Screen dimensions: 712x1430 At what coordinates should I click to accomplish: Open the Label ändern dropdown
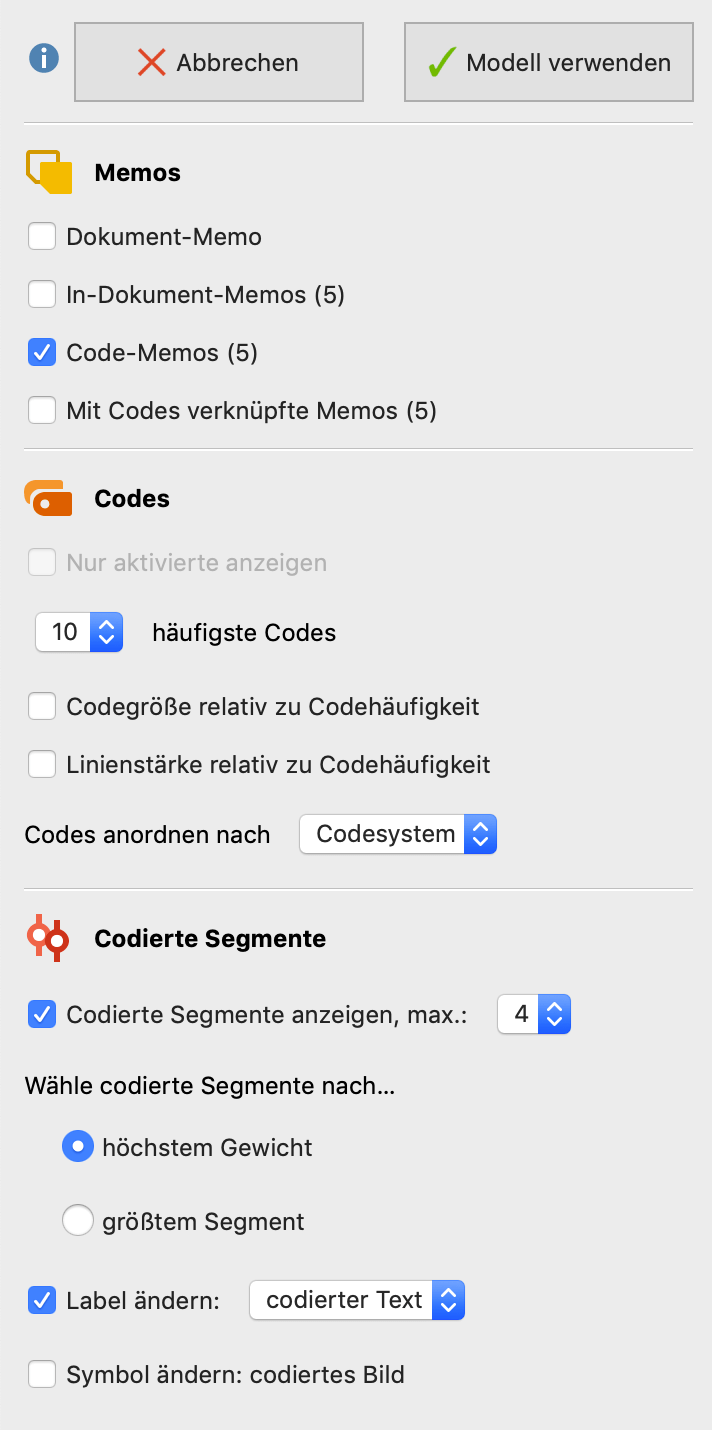click(357, 1300)
